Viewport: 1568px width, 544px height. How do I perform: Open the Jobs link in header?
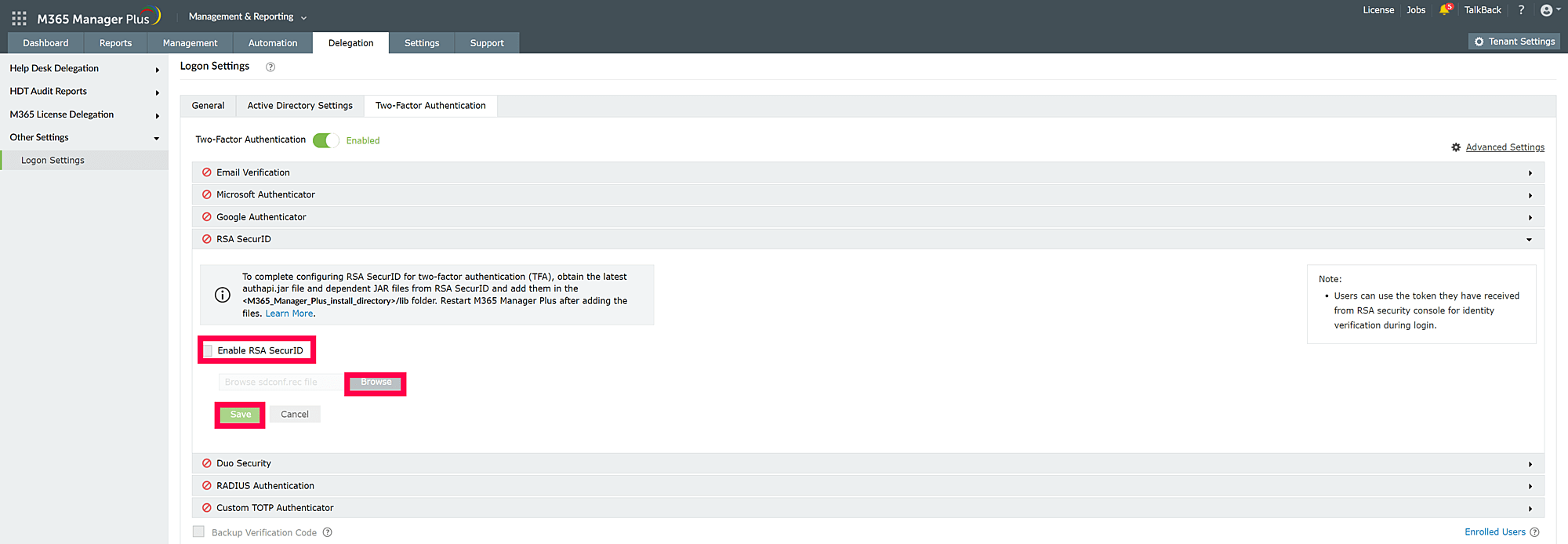(x=1416, y=10)
